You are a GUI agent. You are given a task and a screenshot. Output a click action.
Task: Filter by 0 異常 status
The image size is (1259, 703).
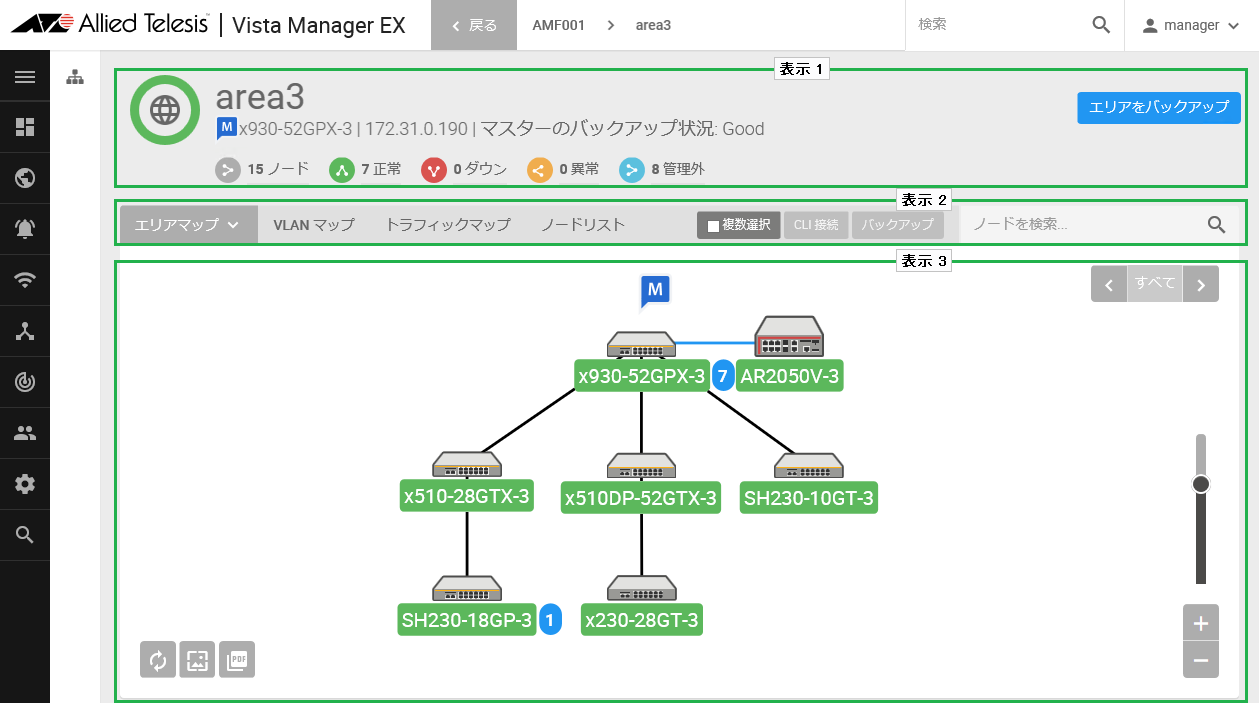point(563,170)
